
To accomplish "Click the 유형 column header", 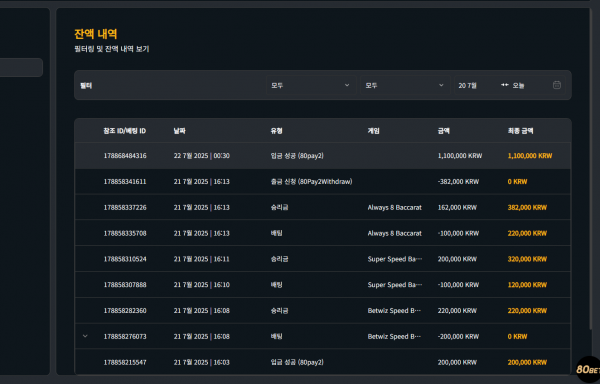I will [276, 131].
